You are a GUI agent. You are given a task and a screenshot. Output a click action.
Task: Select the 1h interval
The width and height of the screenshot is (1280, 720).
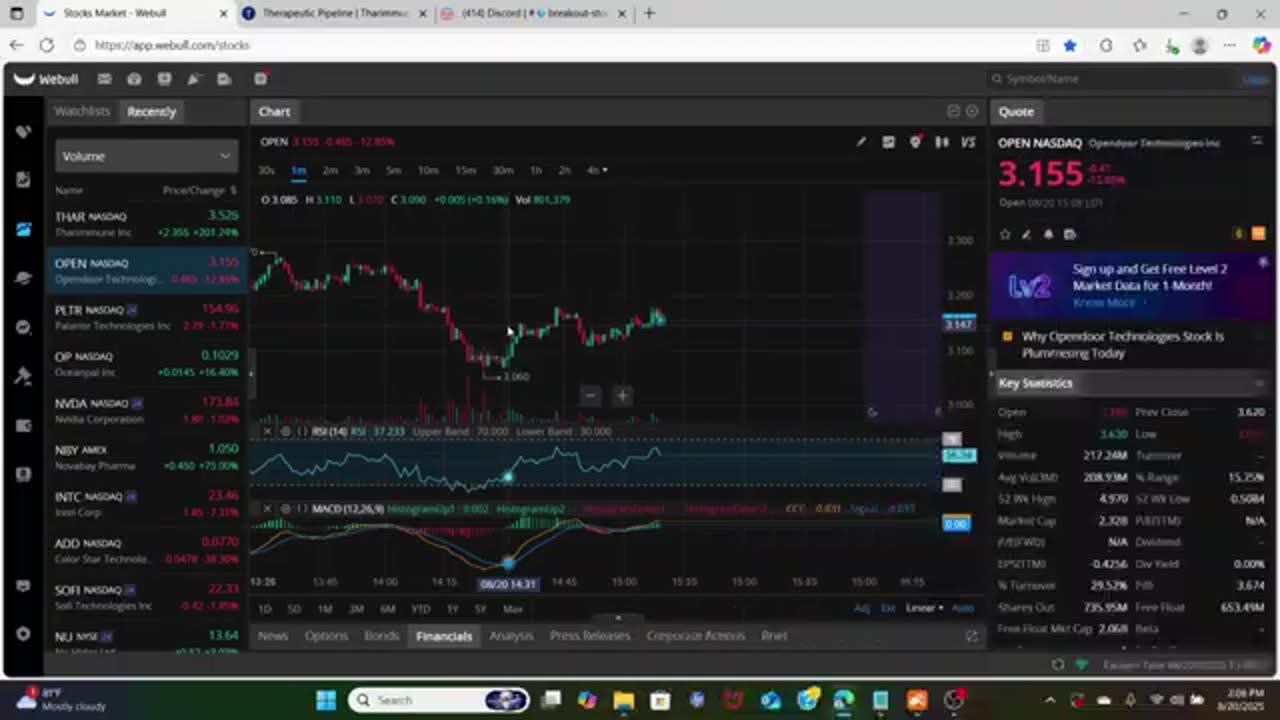(536, 170)
